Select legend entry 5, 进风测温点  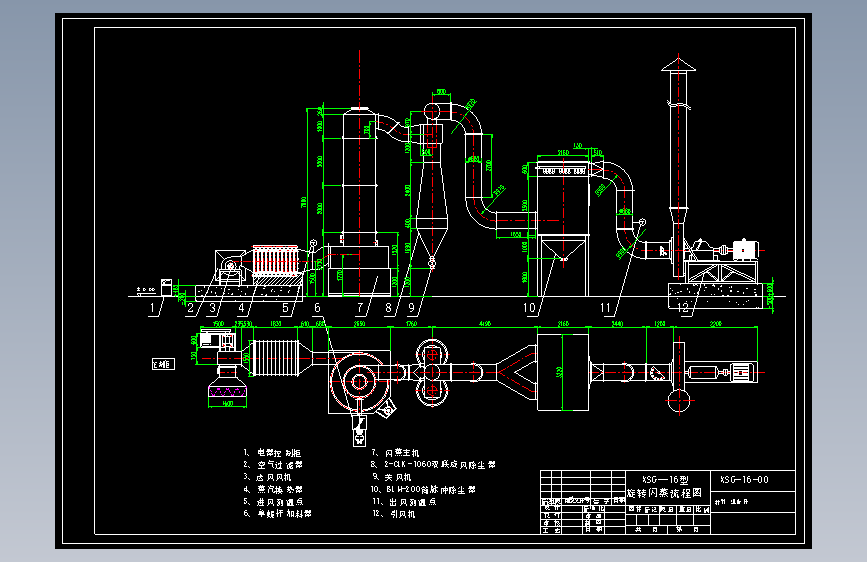point(273,502)
